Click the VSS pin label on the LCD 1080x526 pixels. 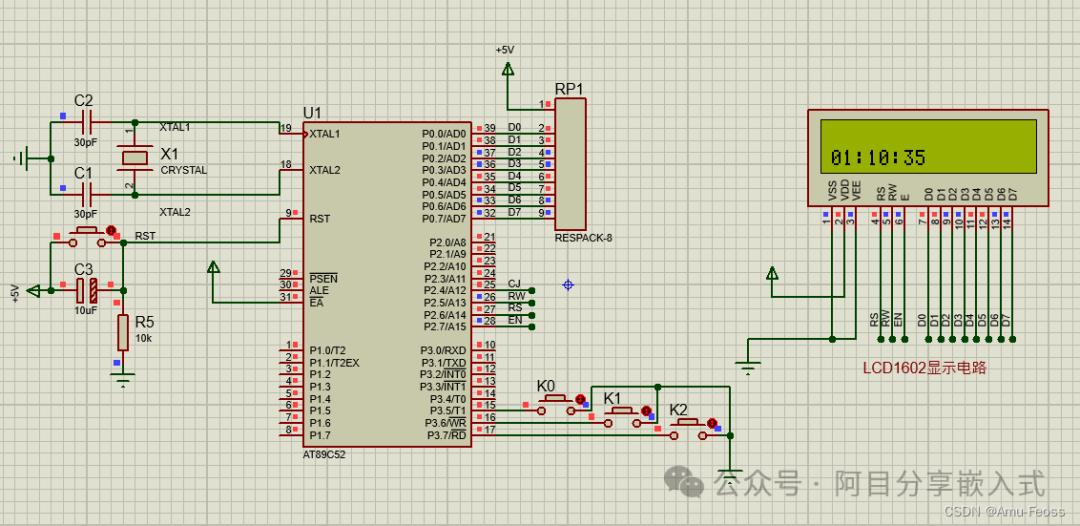[832, 191]
